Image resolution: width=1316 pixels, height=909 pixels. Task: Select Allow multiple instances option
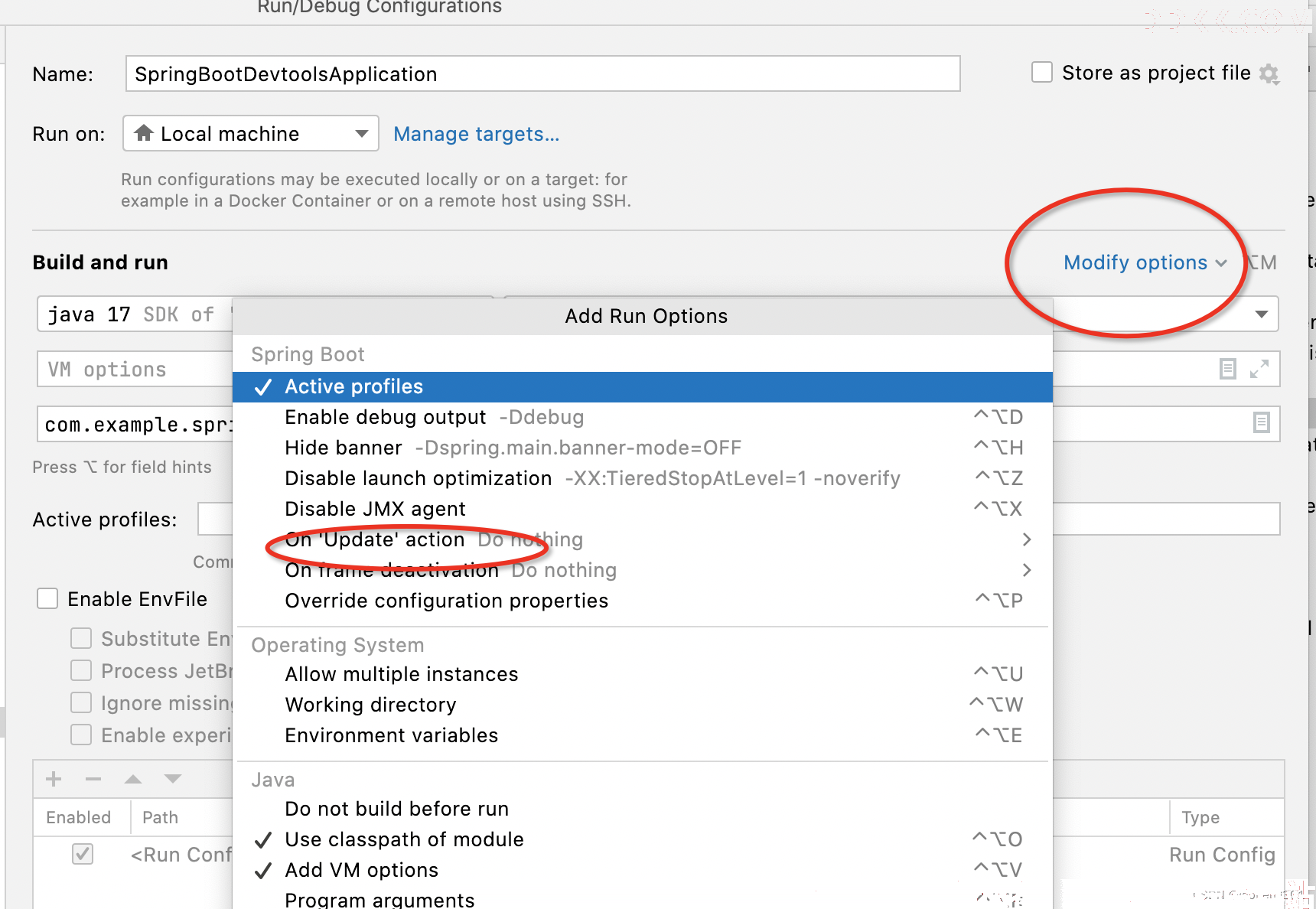(x=643, y=674)
